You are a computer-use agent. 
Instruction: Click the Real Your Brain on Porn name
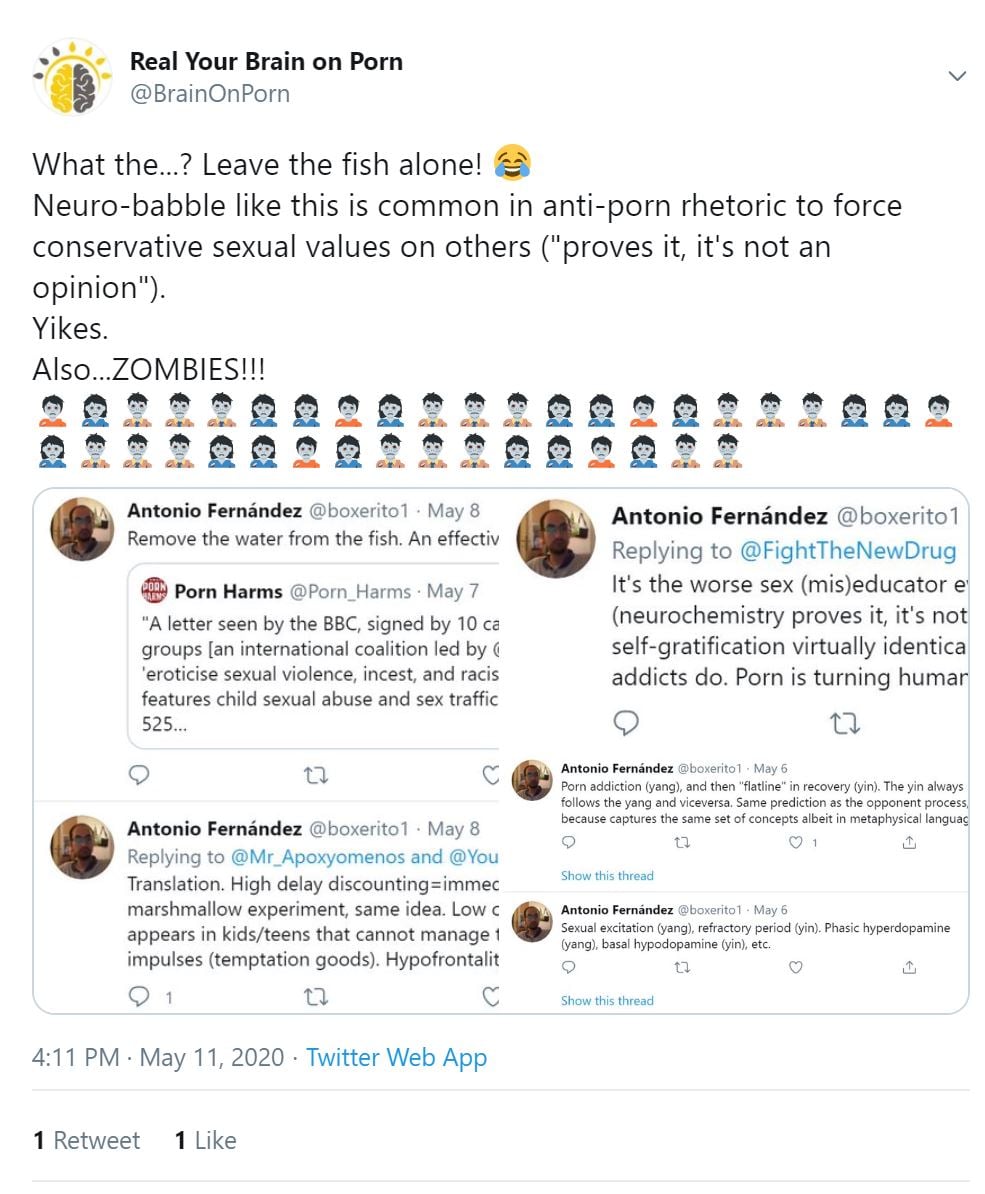[266, 61]
